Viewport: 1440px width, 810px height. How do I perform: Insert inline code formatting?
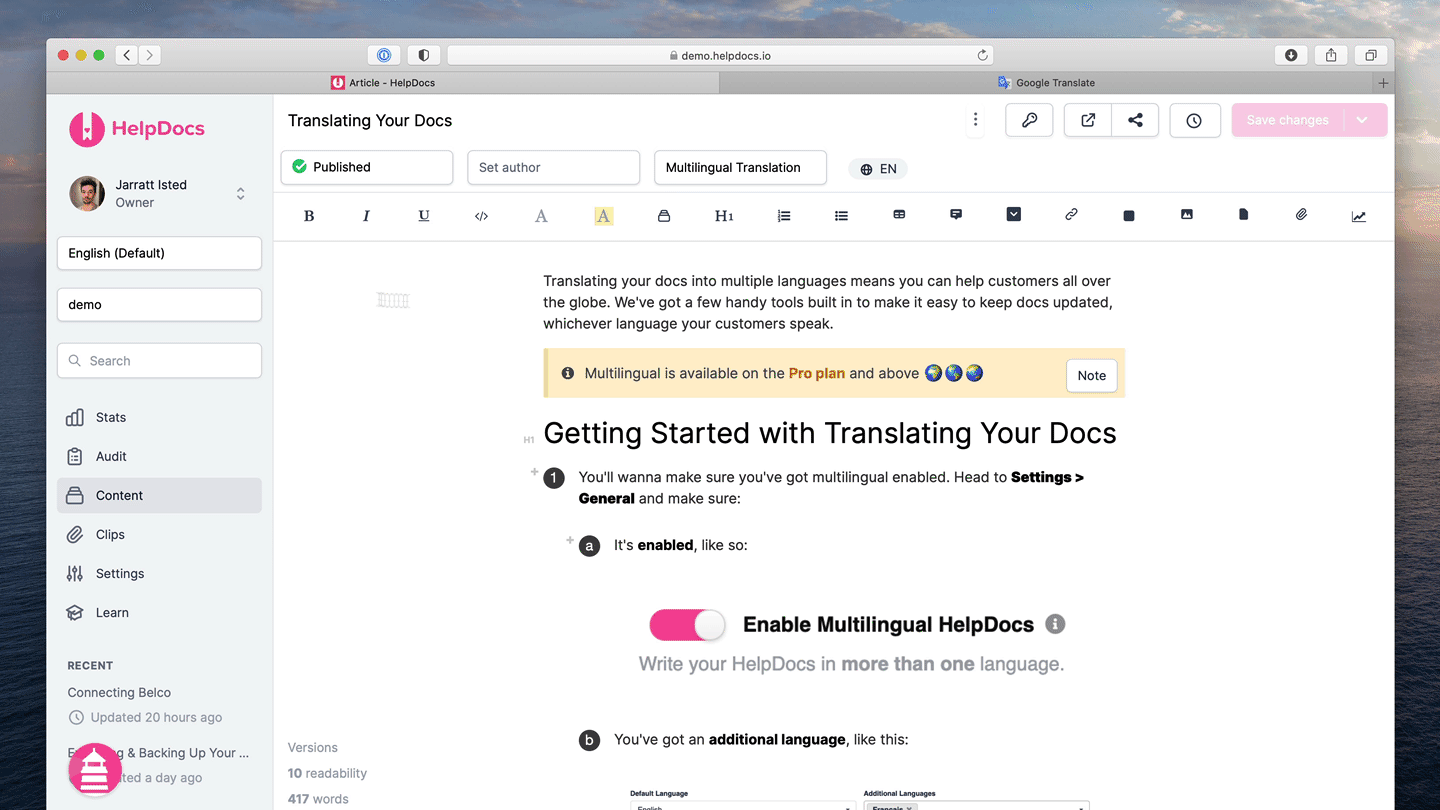pyautogui.click(x=481, y=216)
